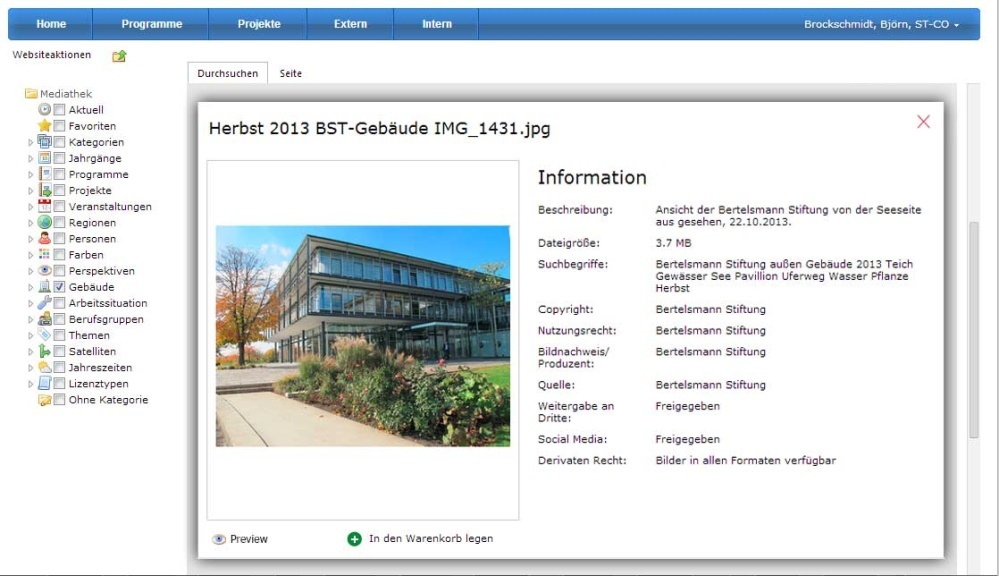Check the Personen checkbox
The image size is (999, 576).
pos(59,238)
